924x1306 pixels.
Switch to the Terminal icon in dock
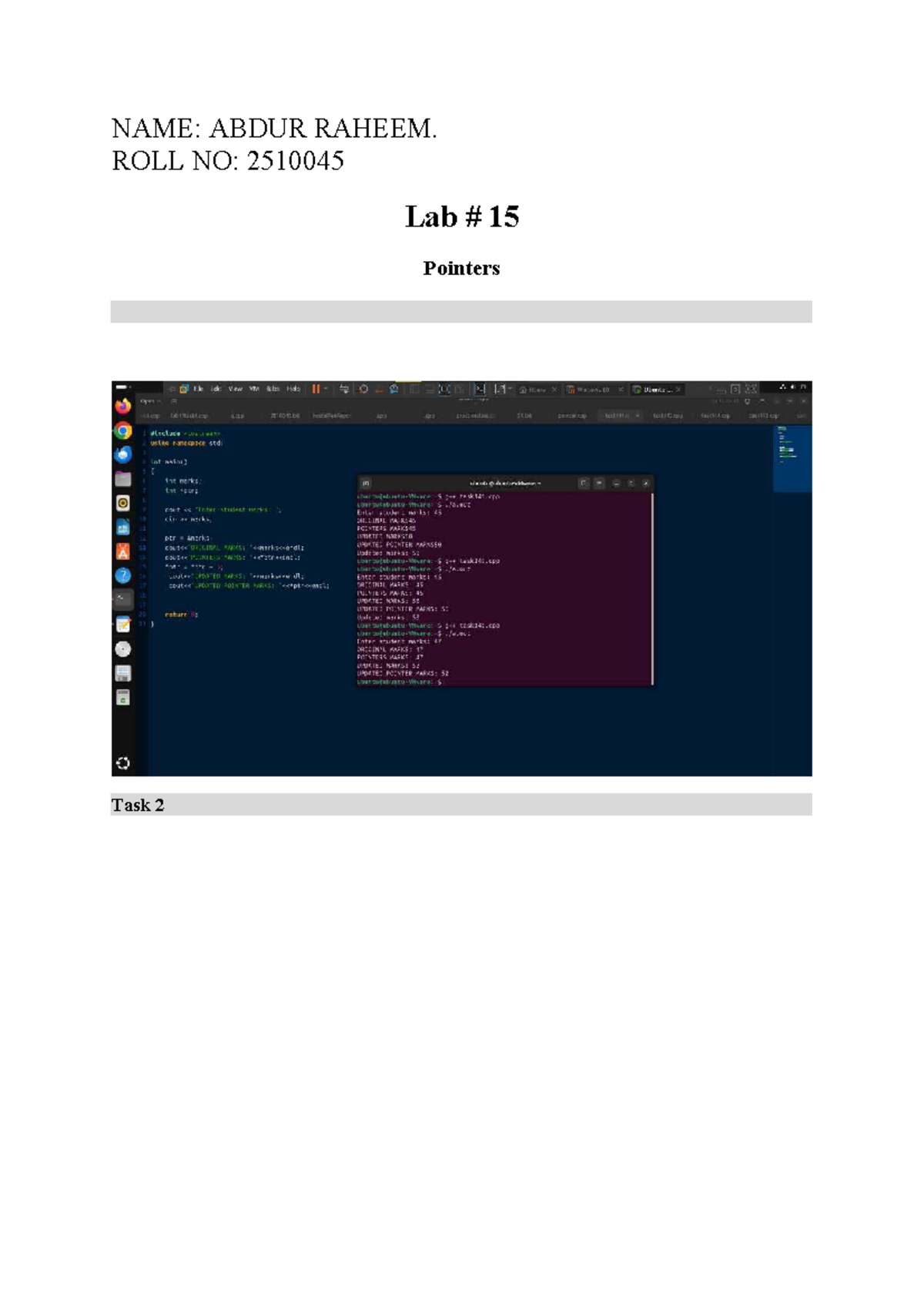tap(122, 599)
